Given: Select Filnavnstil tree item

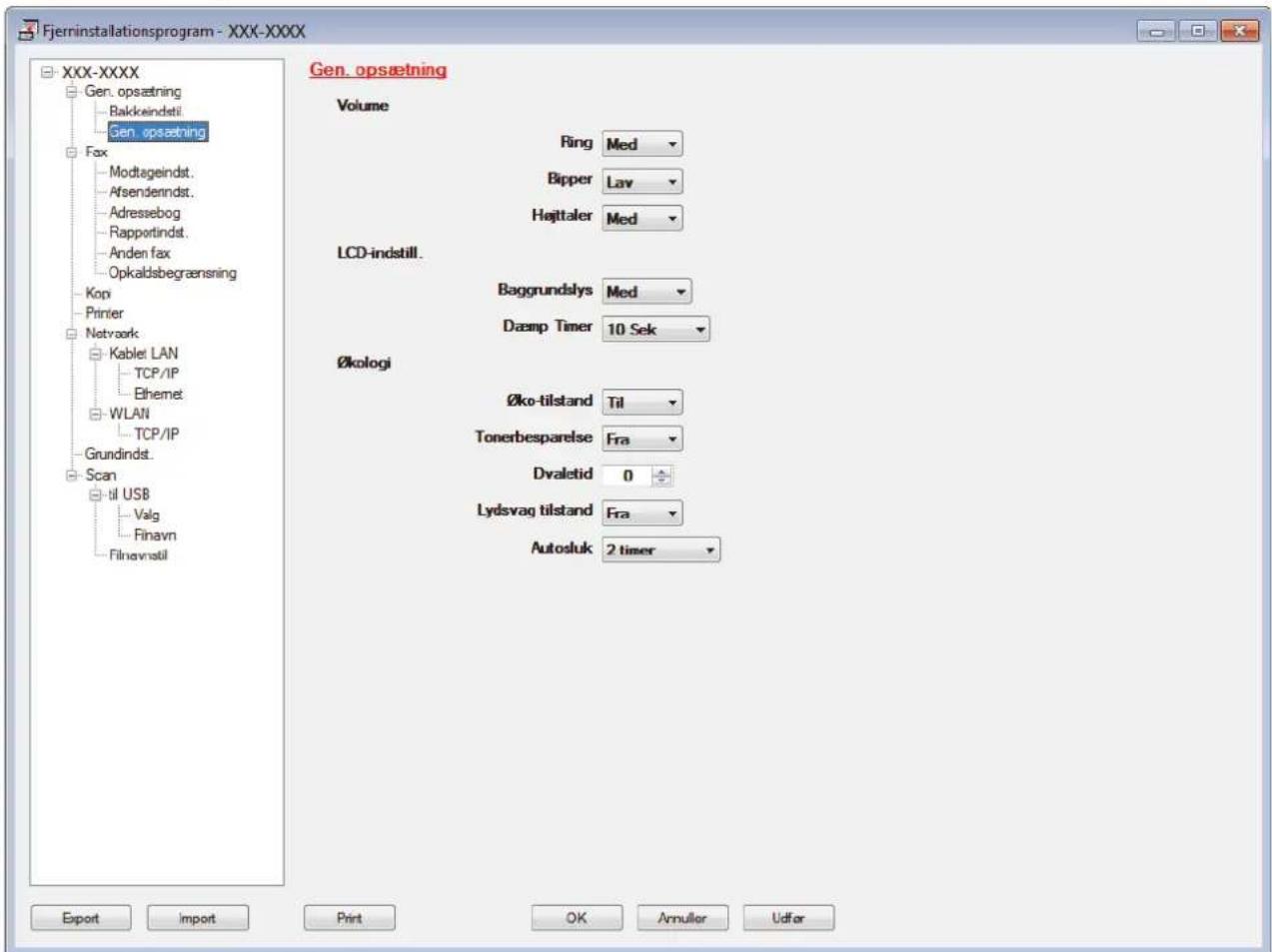Looking at the screenshot, I should [x=138, y=555].
